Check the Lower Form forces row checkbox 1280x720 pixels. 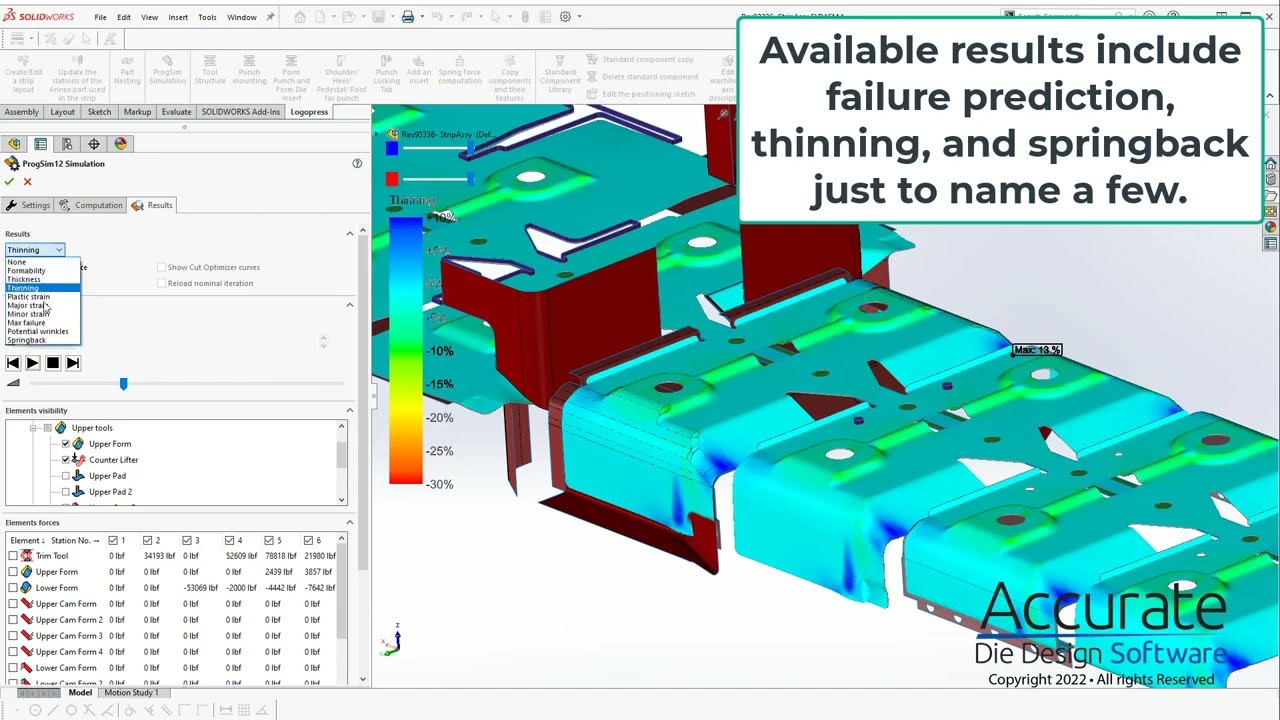tap(13, 588)
